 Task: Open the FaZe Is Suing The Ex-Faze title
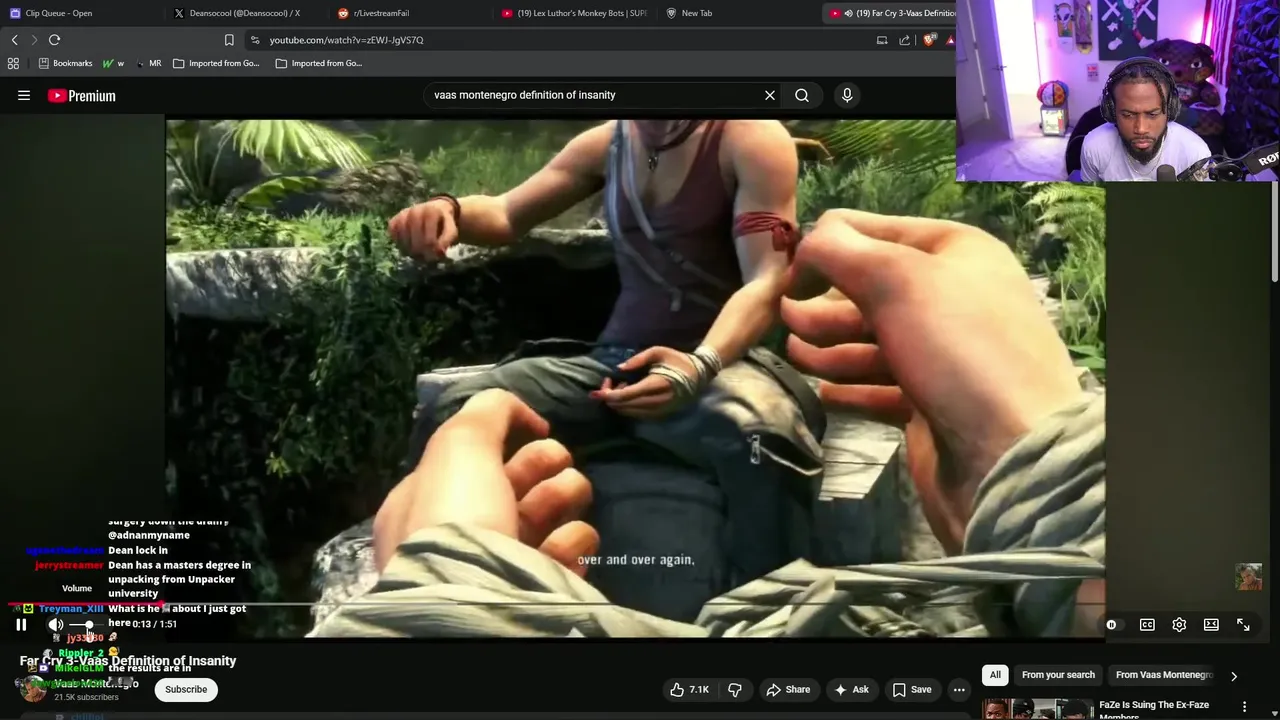[1155, 709]
